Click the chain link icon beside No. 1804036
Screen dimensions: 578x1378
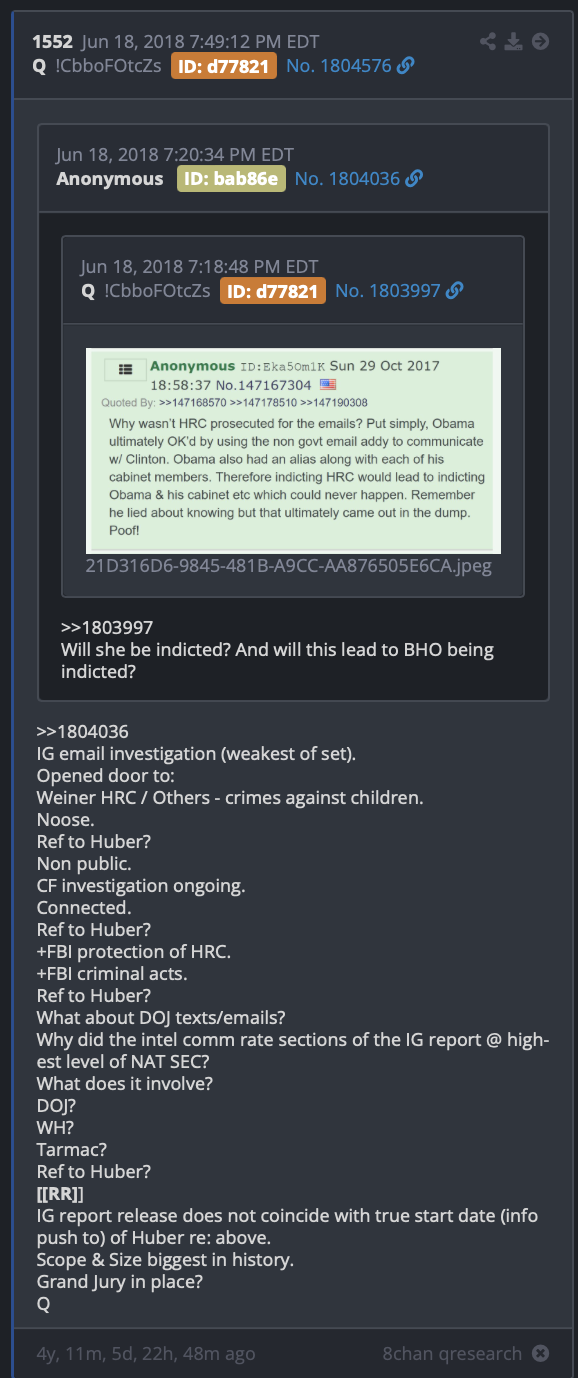click(x=414, y=179)
